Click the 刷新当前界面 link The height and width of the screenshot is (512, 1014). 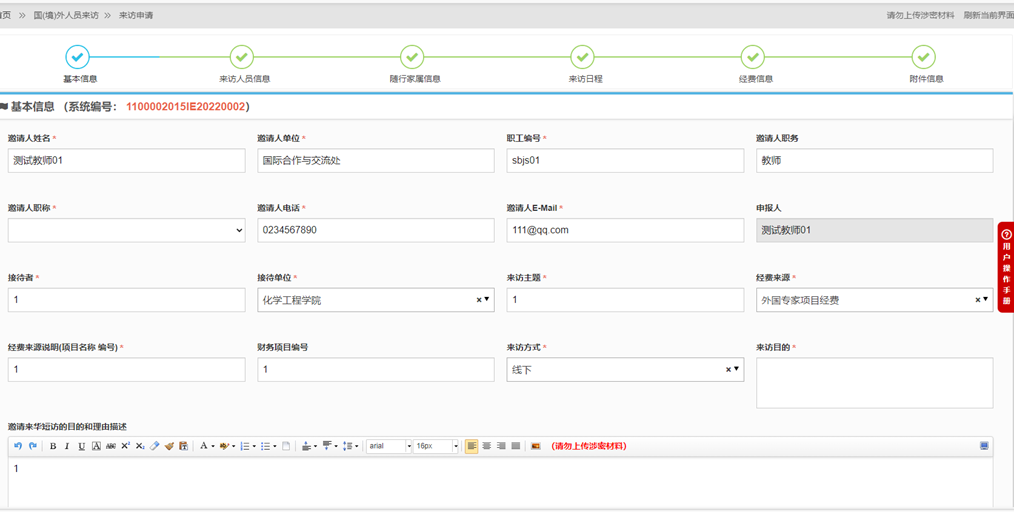(987, 15)
